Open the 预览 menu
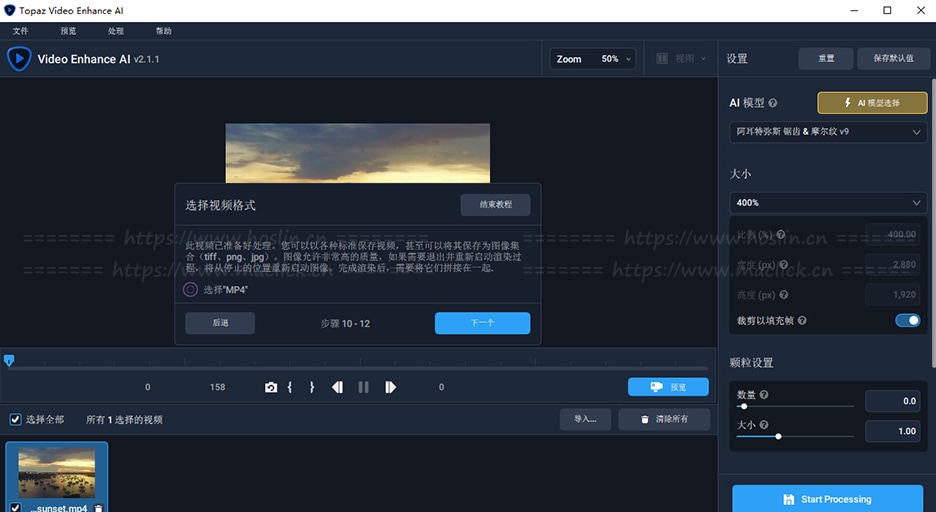The height and width of the screenshot is (512, 936). 68,31
